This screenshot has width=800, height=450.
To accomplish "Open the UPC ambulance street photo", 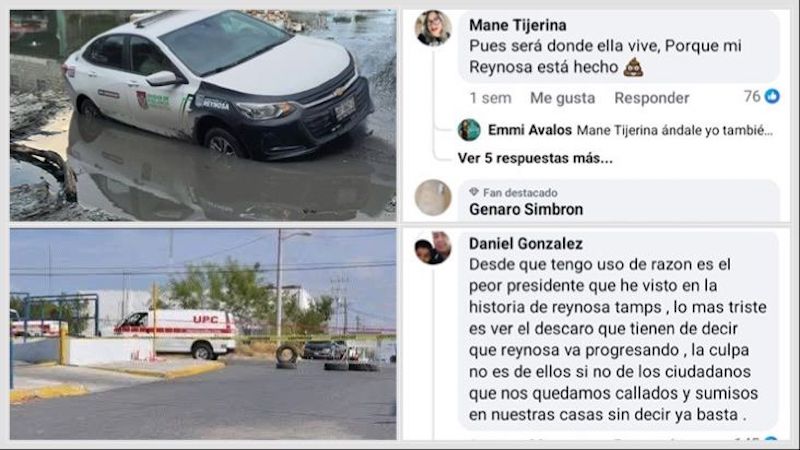I will [203, 334].
